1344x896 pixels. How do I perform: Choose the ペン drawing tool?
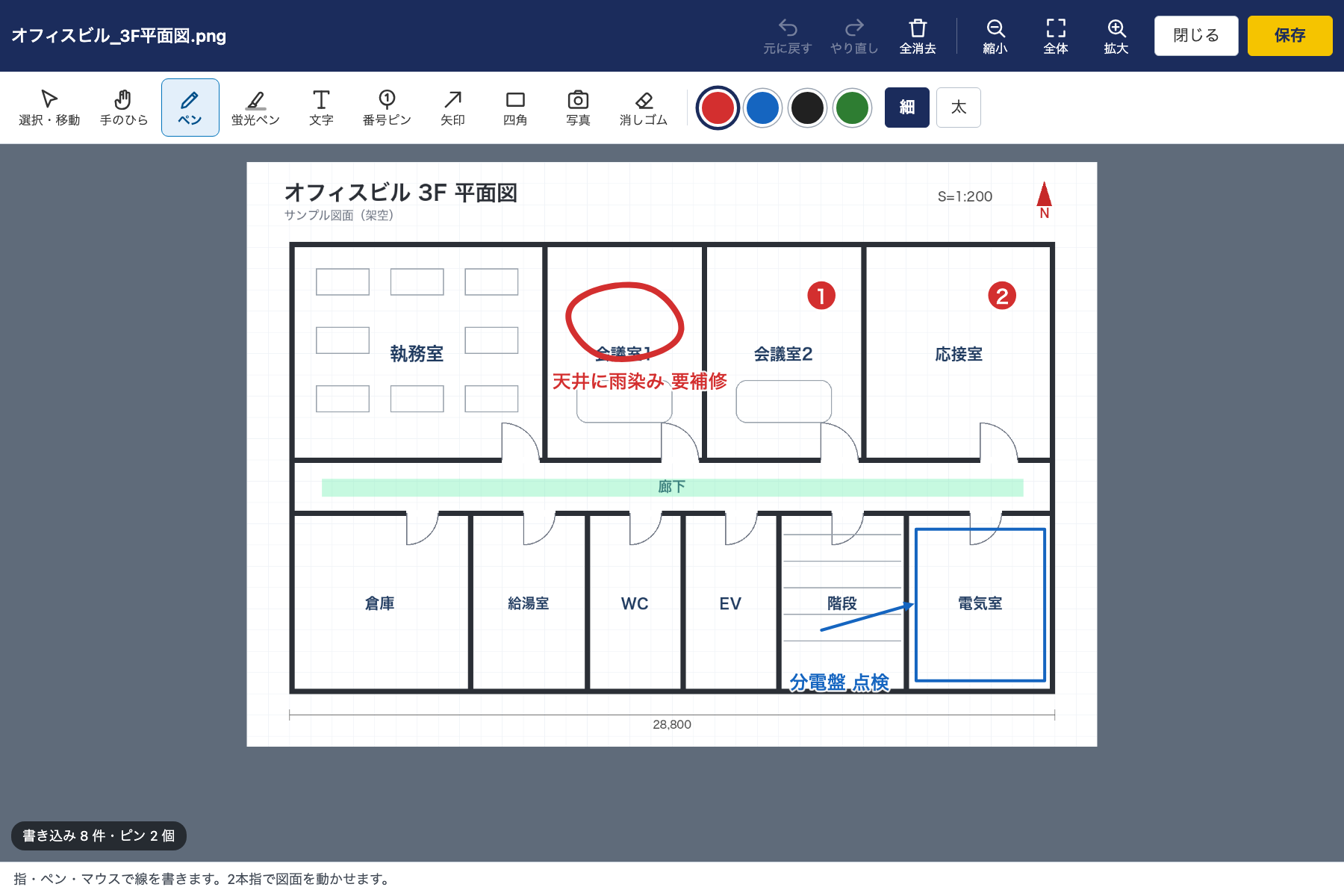coord(190,108)
